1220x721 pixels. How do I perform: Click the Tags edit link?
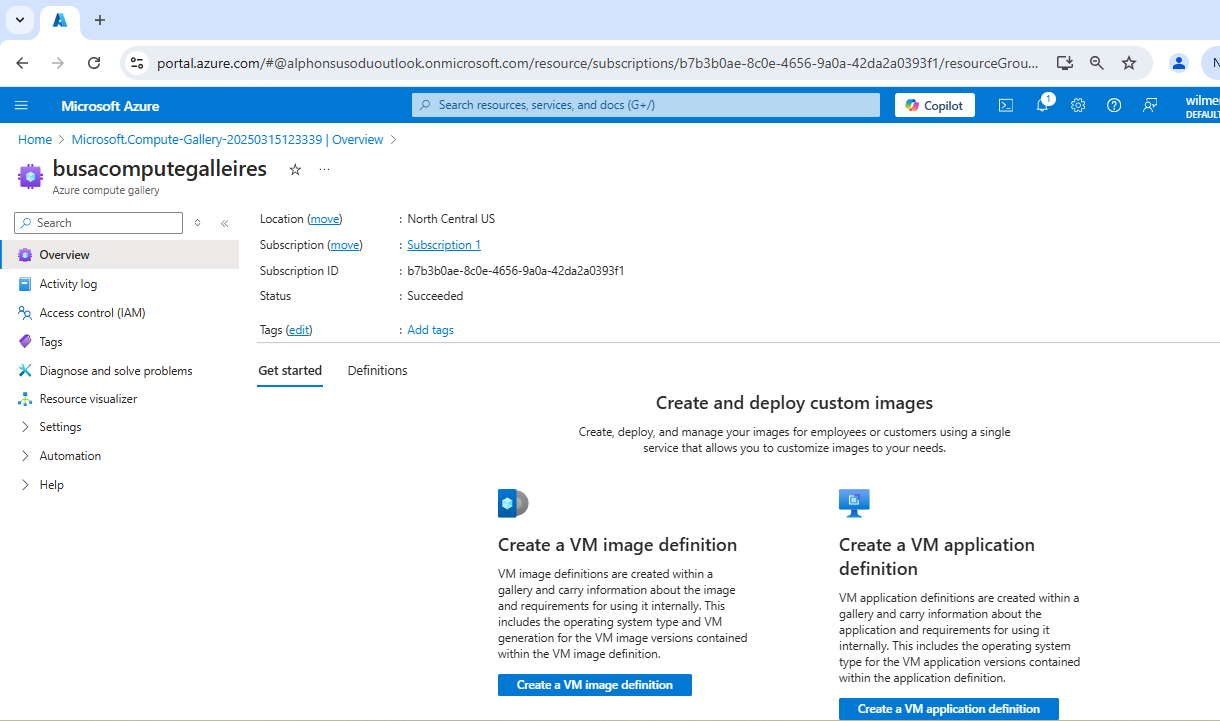point(299,330)
